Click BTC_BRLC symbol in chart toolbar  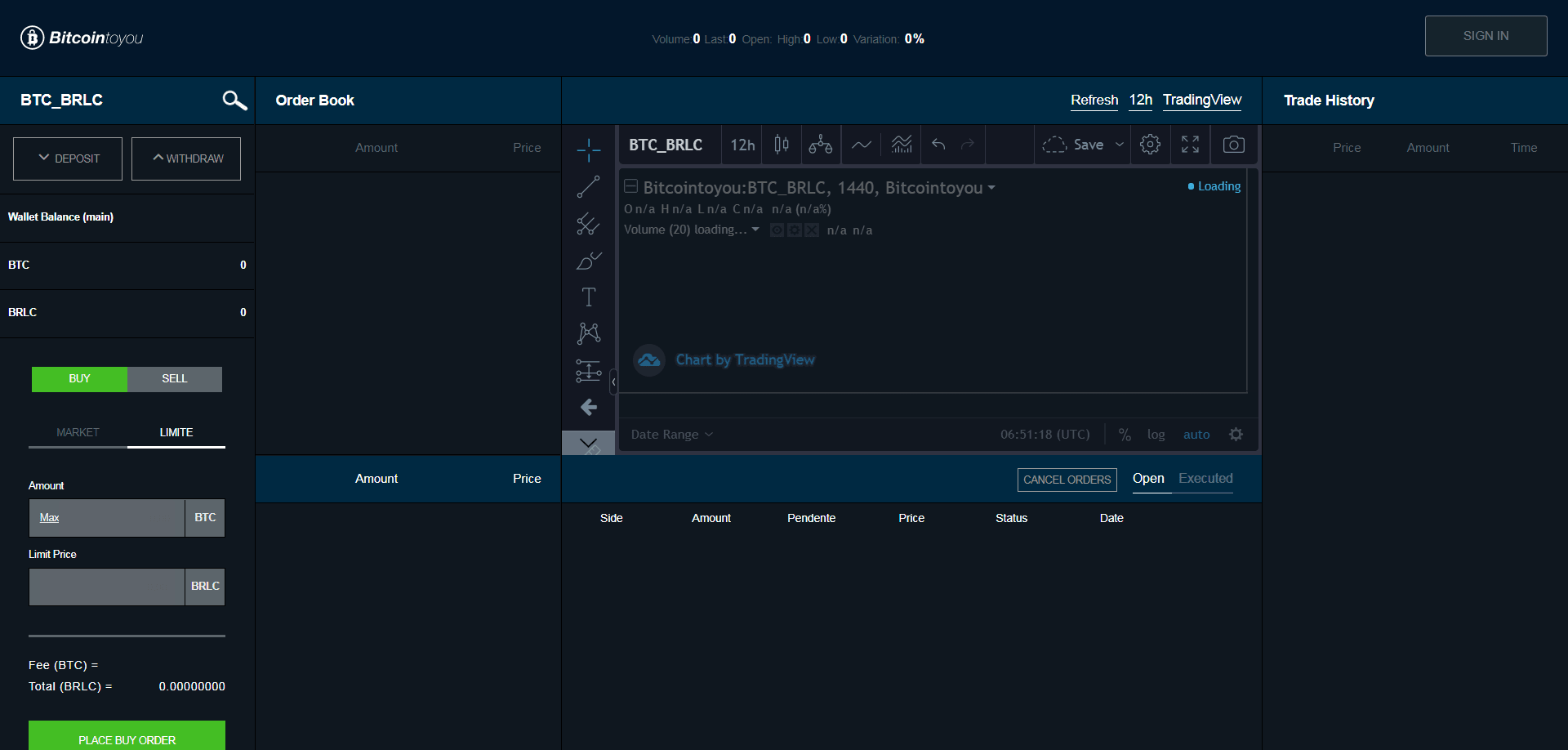666,145
